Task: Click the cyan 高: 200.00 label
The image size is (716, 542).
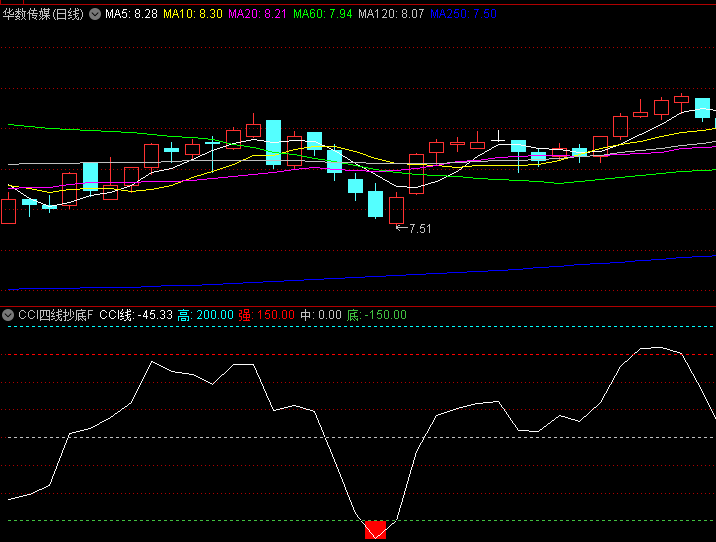Action: (206, 315)
